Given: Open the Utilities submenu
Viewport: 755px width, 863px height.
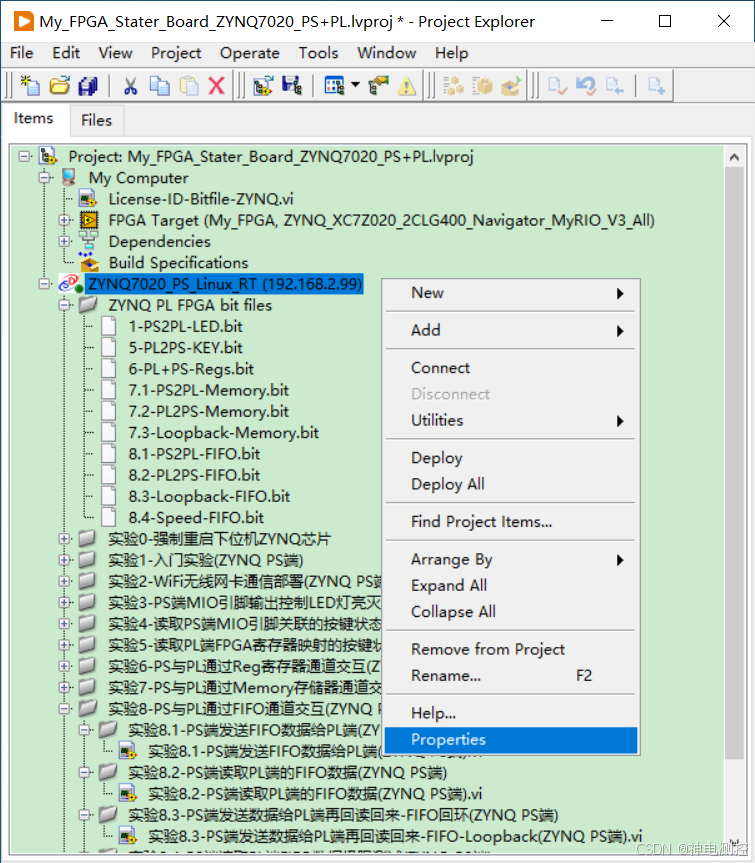Looking at the screenshot, I should point(511,420).
